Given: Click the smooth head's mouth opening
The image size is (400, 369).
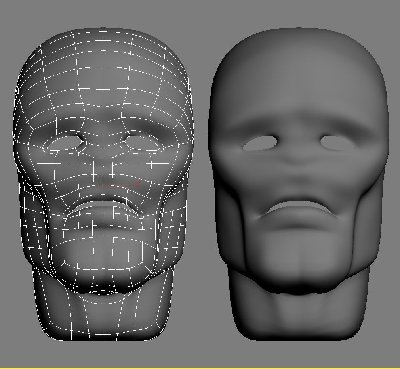Looking at the screenshot, I should click(x=298, y=207).
